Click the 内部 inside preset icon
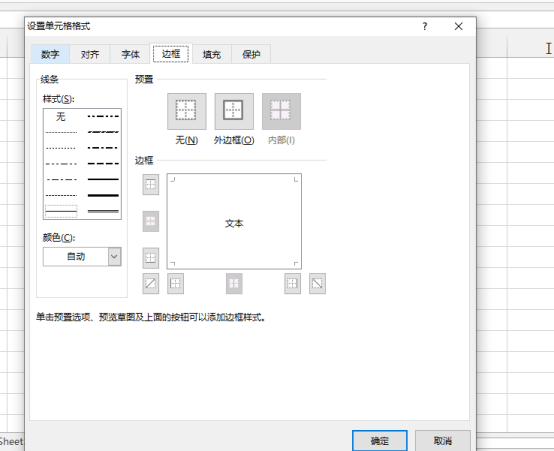 [281, 111]
